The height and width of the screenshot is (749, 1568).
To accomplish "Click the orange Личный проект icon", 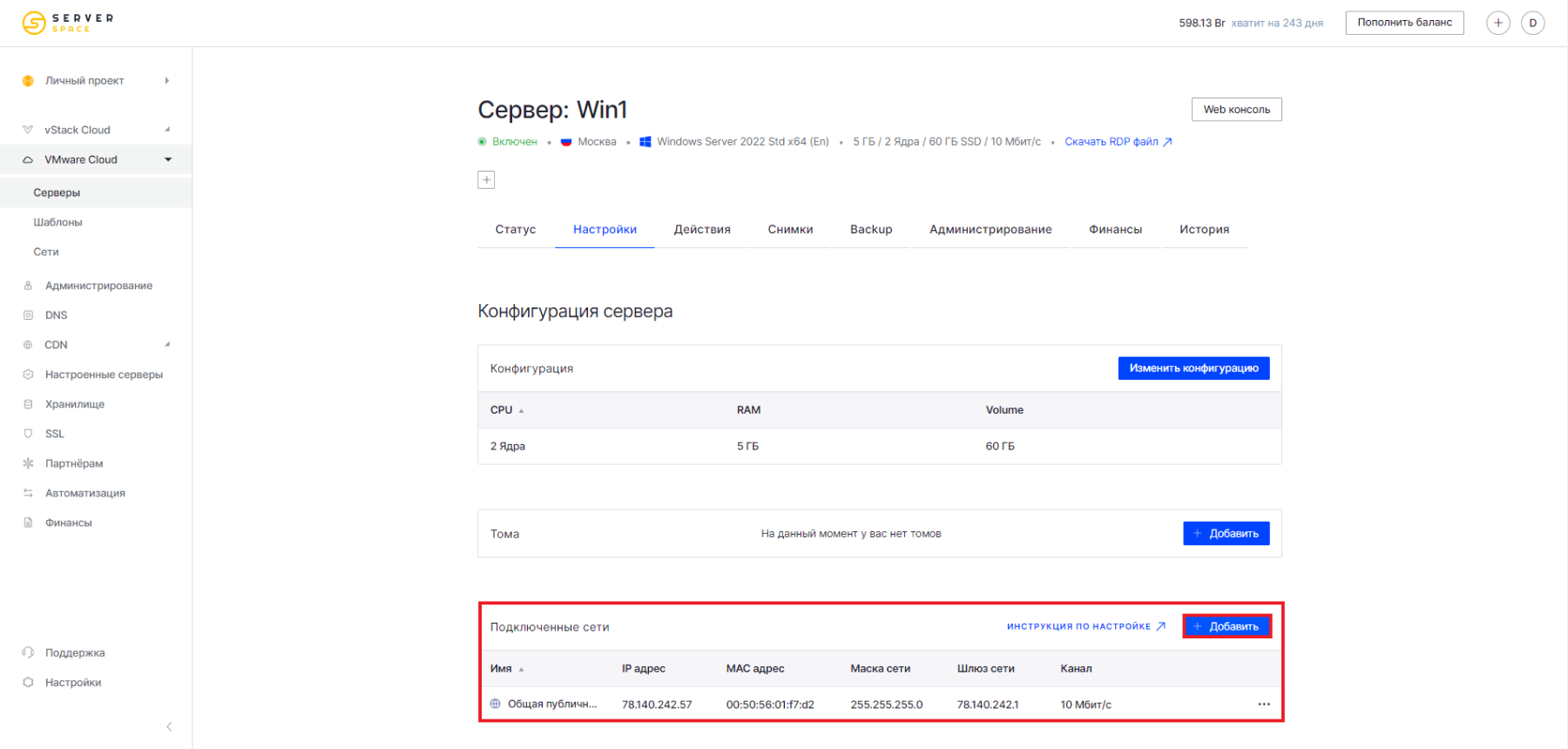I will tap(28, 81).
